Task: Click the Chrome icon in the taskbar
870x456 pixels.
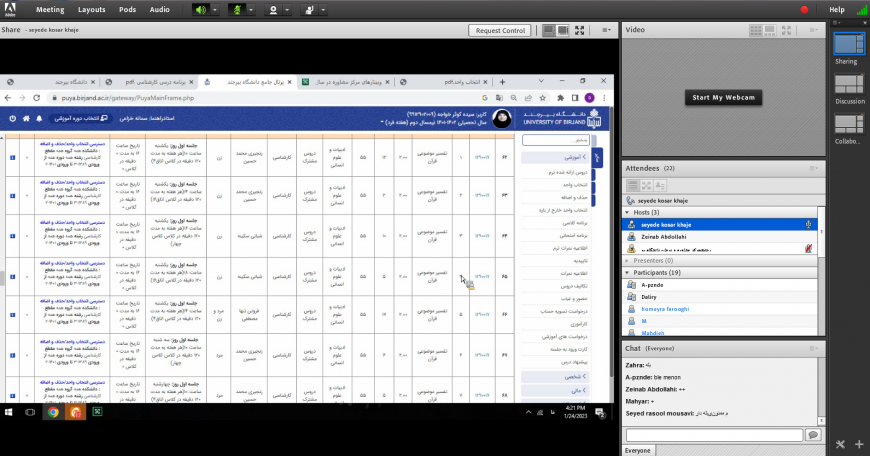Action: [53, 412]
